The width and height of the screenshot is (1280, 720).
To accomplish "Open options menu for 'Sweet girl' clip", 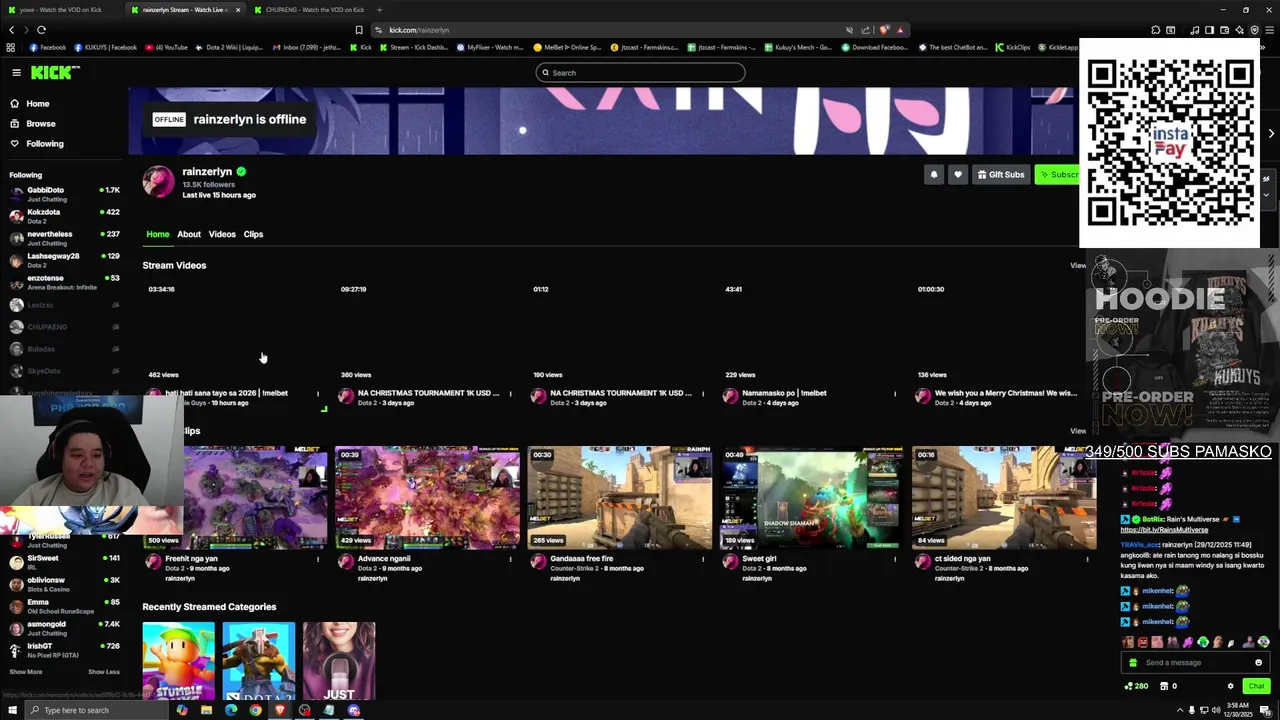I will point(895,560).
